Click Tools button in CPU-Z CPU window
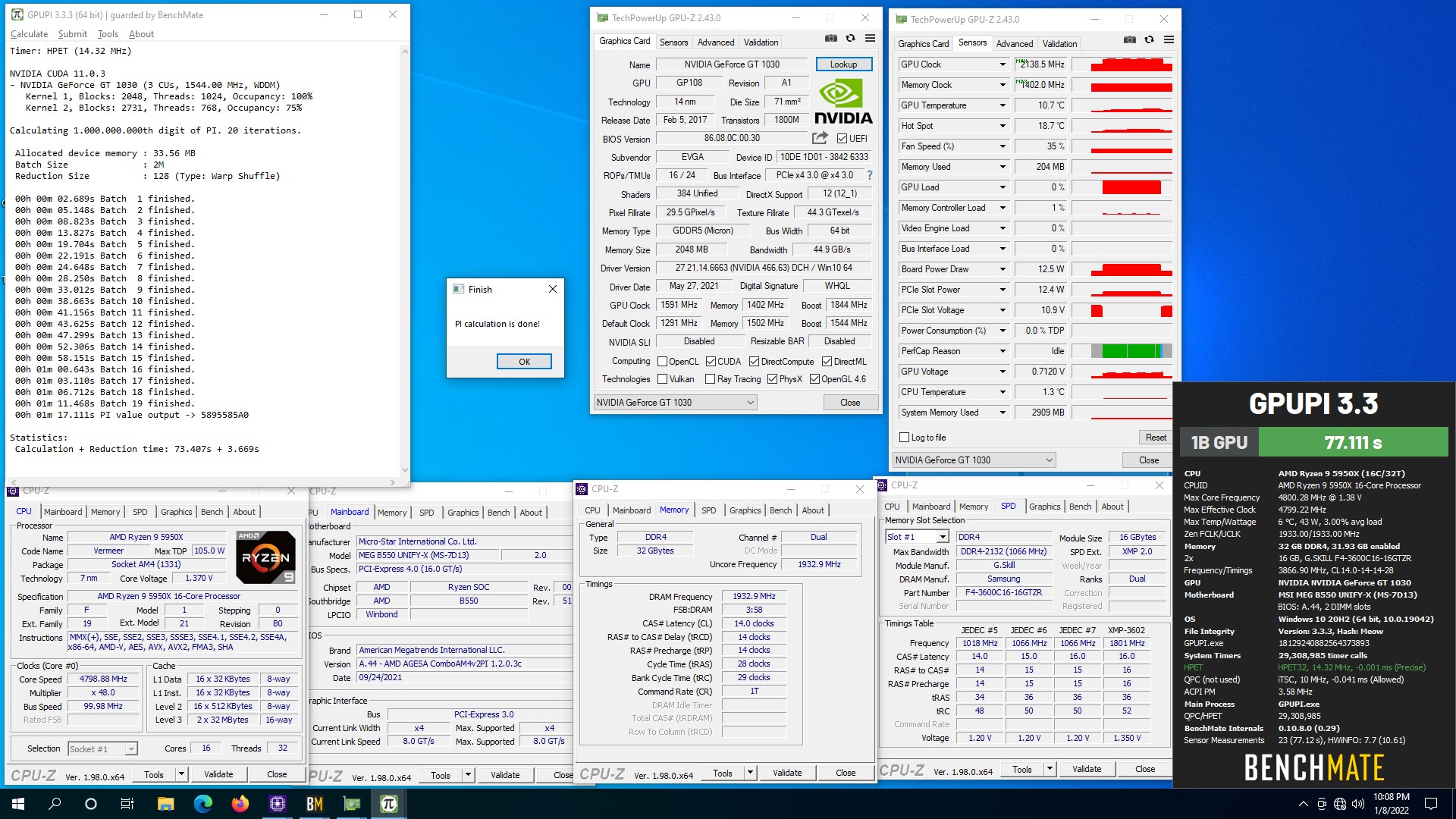 (x=154, y=774)
